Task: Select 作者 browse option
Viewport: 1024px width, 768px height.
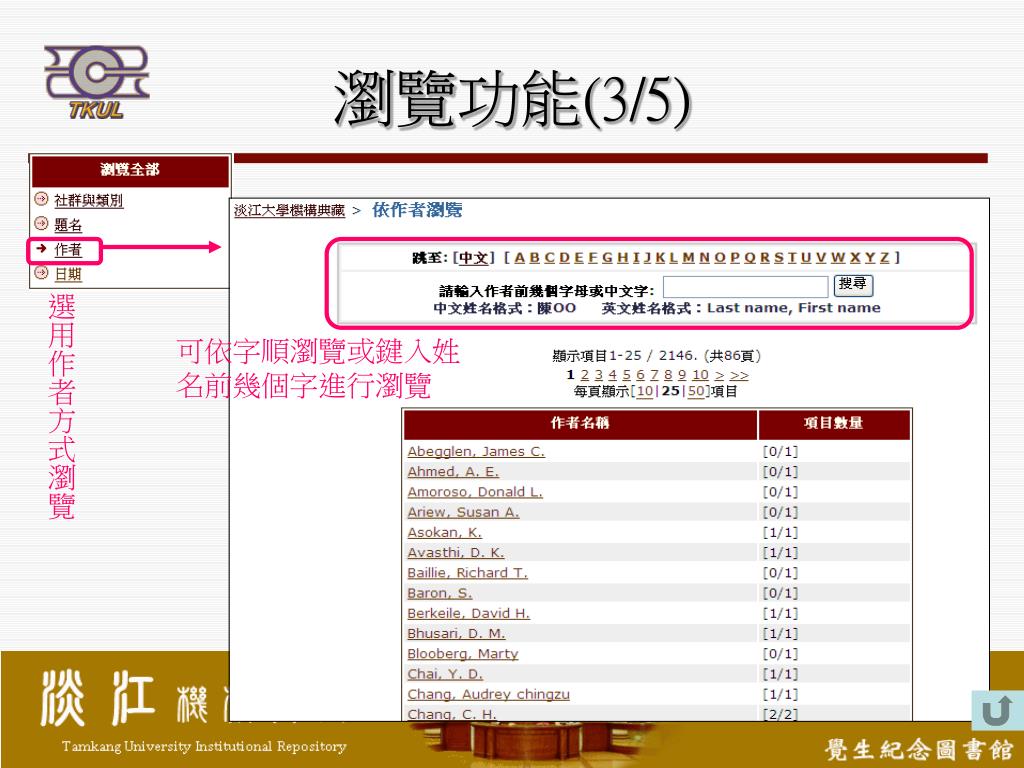Action: coord(68,249)
